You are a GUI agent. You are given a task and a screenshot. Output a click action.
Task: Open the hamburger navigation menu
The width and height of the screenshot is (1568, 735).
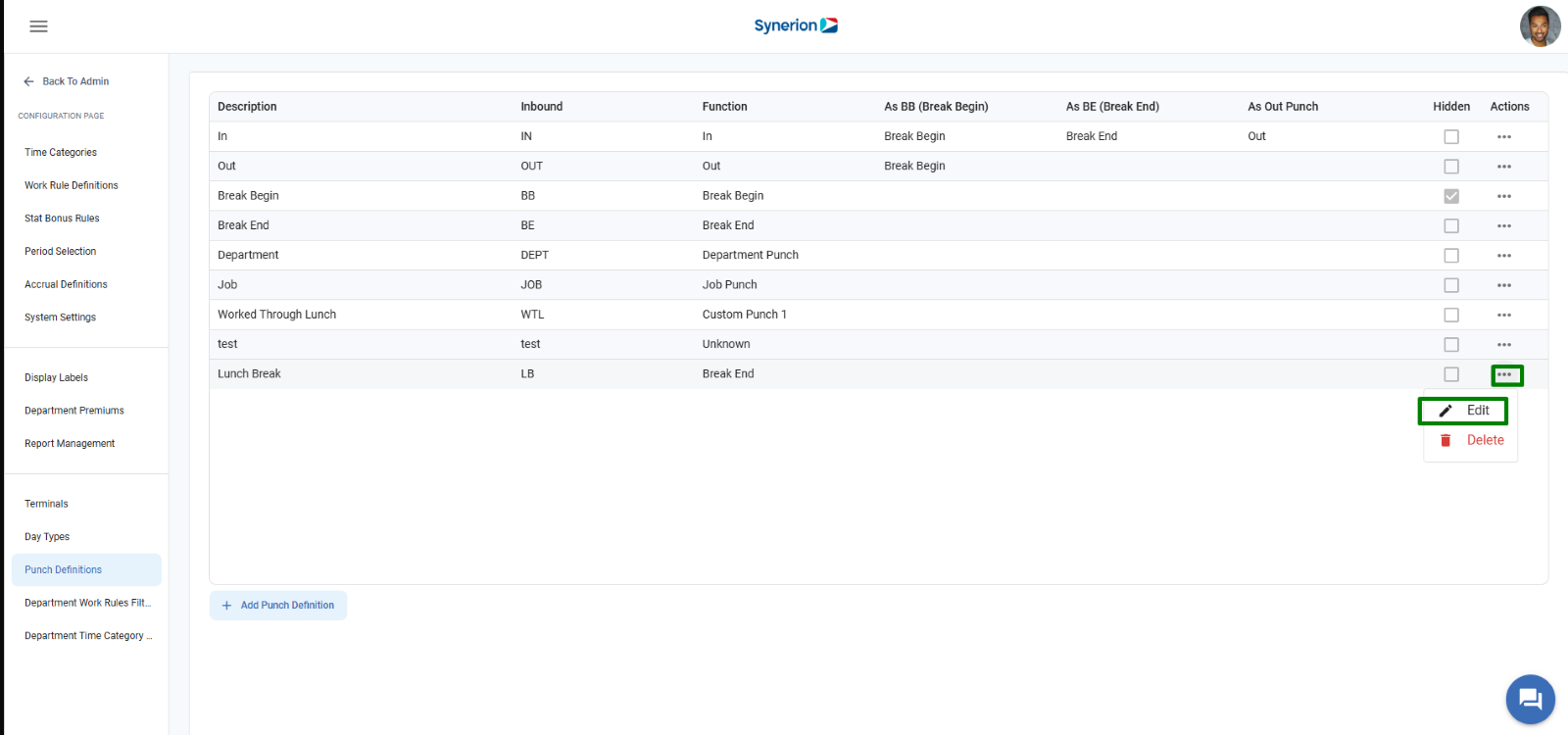click(x=38, y=26)
